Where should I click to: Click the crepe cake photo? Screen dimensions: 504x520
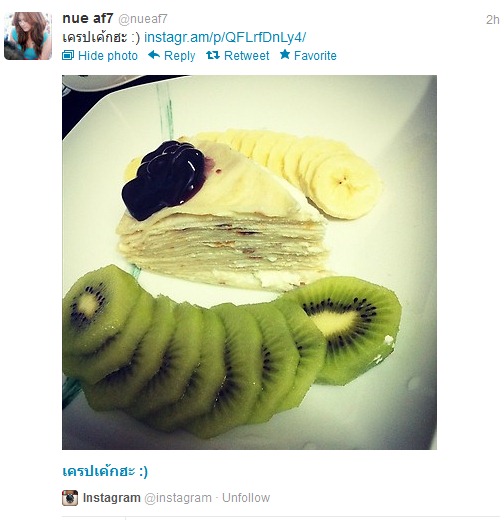(249, 262)
